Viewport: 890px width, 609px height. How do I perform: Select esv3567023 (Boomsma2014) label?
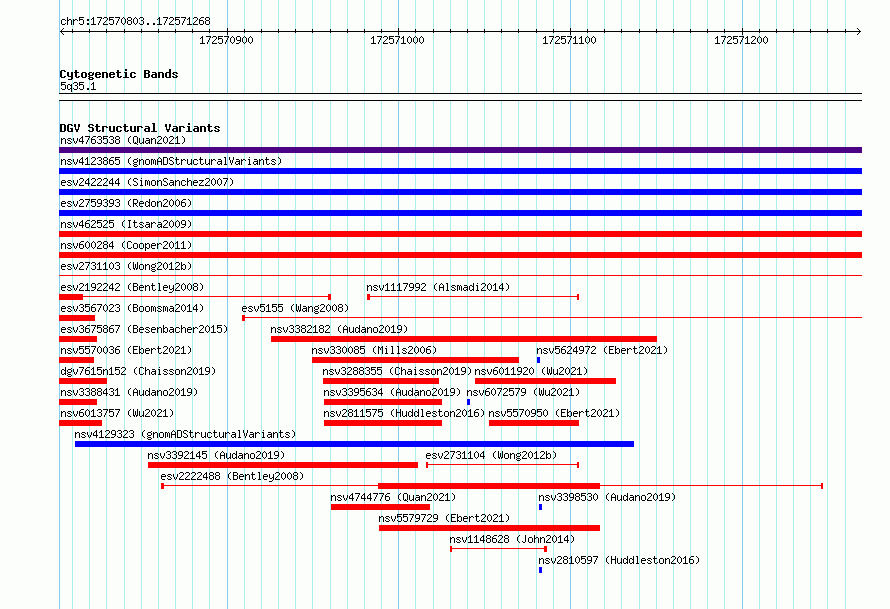[x=132, y=308]
